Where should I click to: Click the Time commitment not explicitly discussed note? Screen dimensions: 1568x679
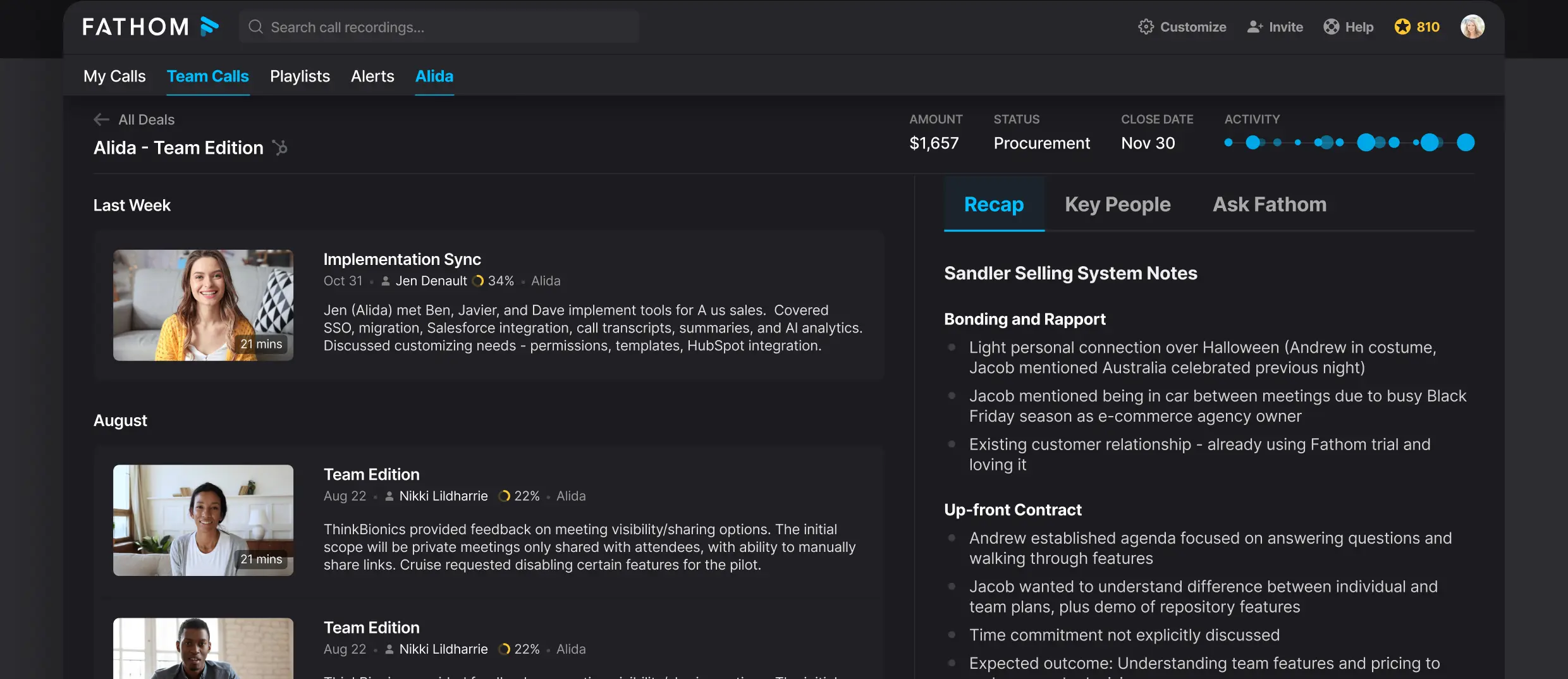(x=1124, y=635)
